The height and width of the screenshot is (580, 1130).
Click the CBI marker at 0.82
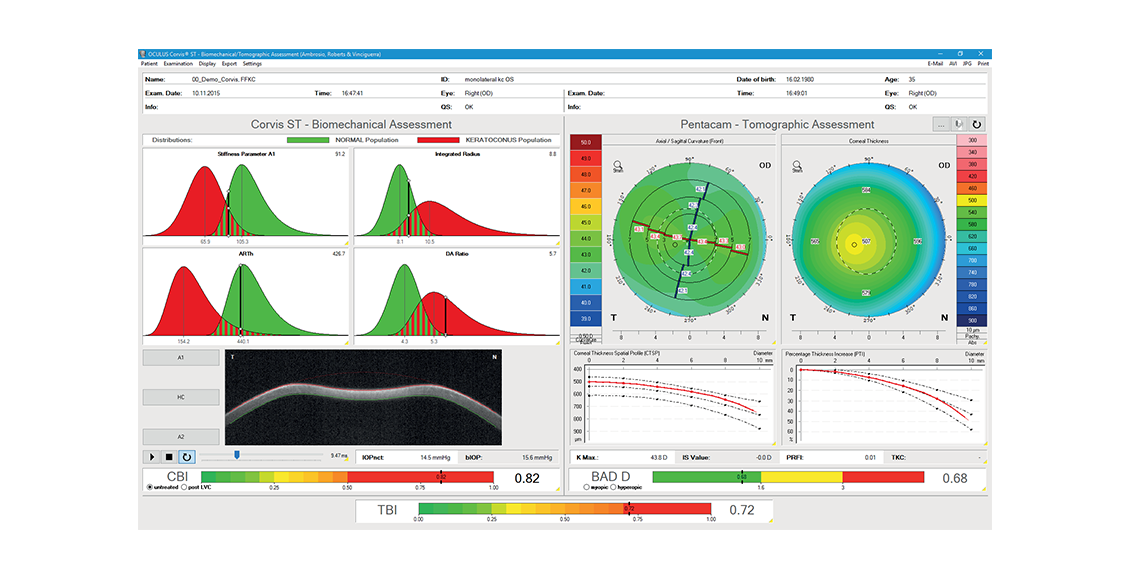pos(441,477)
